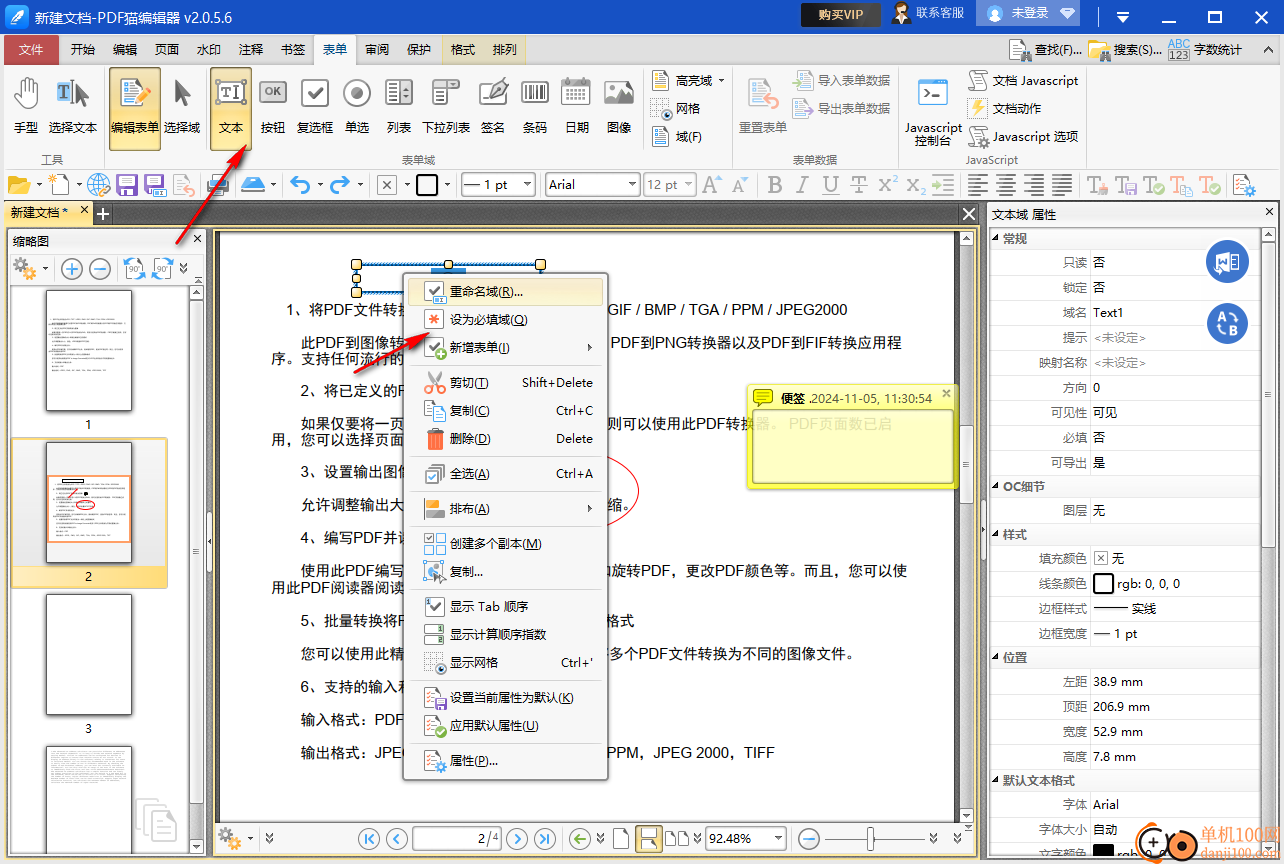Toggle 显示网格 in context menu
Image resolution: width=1284 pixels, height=864 pixels.
pyautogui.click(x=505, y=662)
